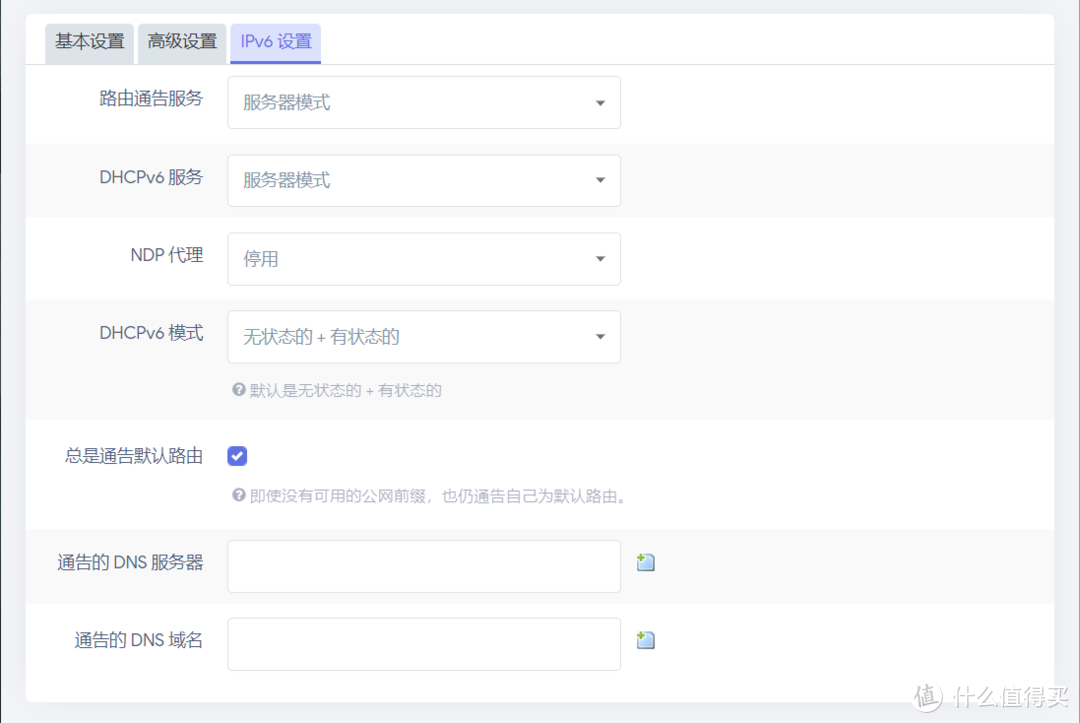
Task: Click the 通告的 DNS 服务器 input field
Action: [424, 565]
